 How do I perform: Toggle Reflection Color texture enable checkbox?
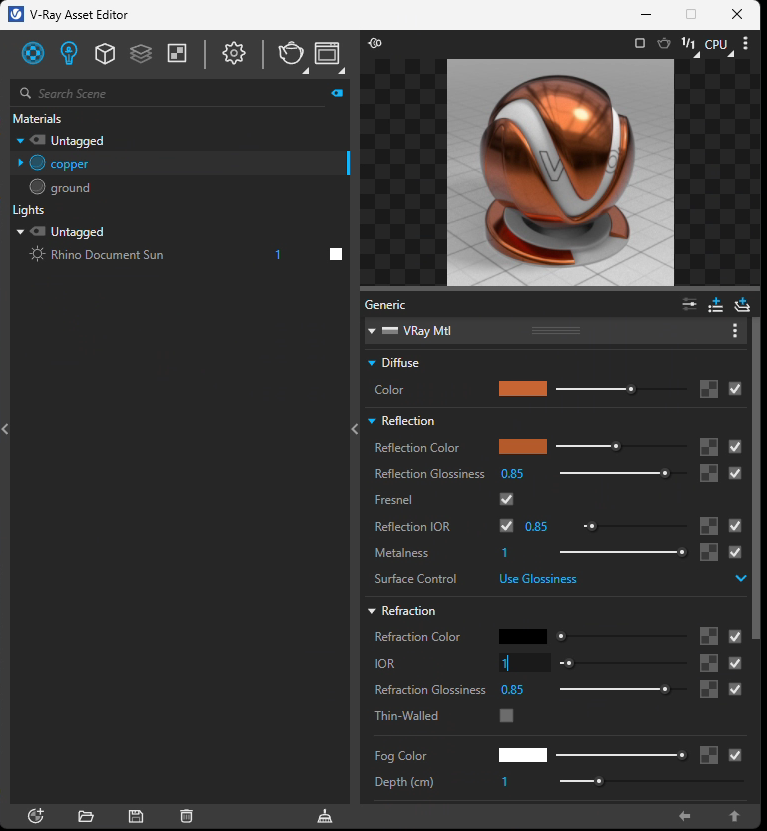point(735,447)
